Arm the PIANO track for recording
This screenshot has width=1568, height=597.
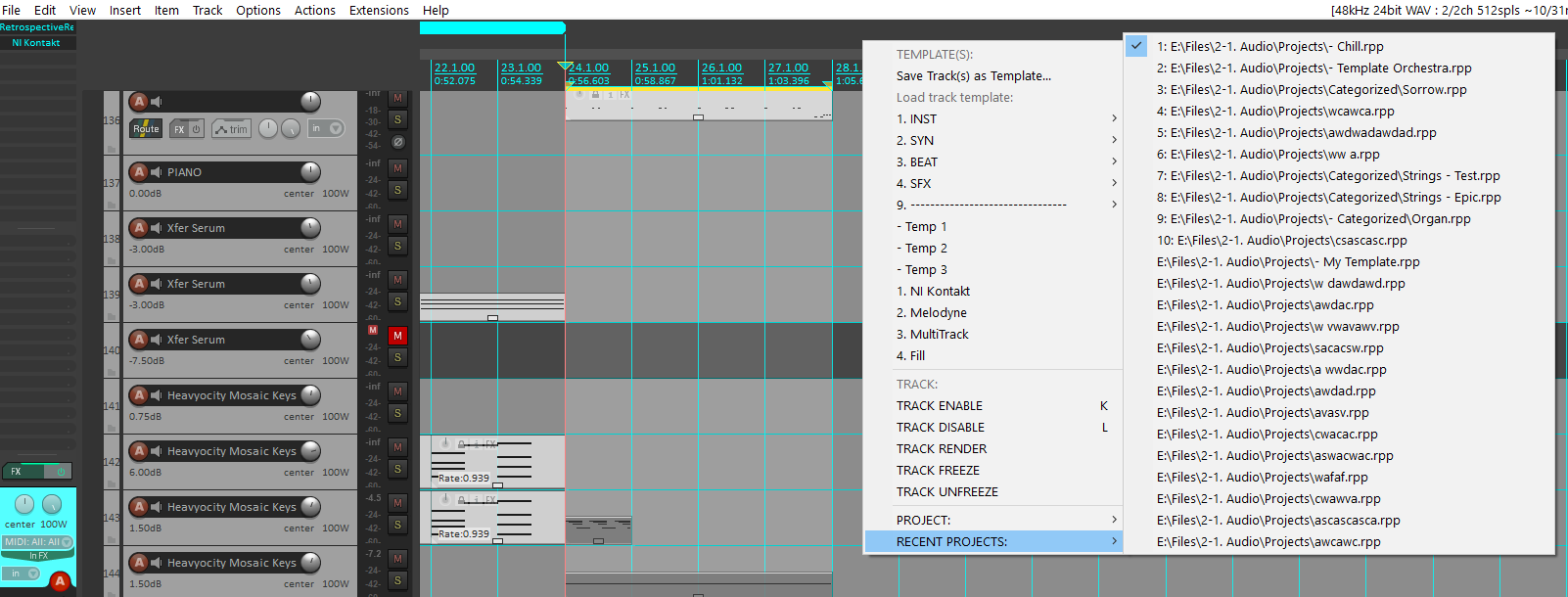pyautogui.click(x=139, y=172)
